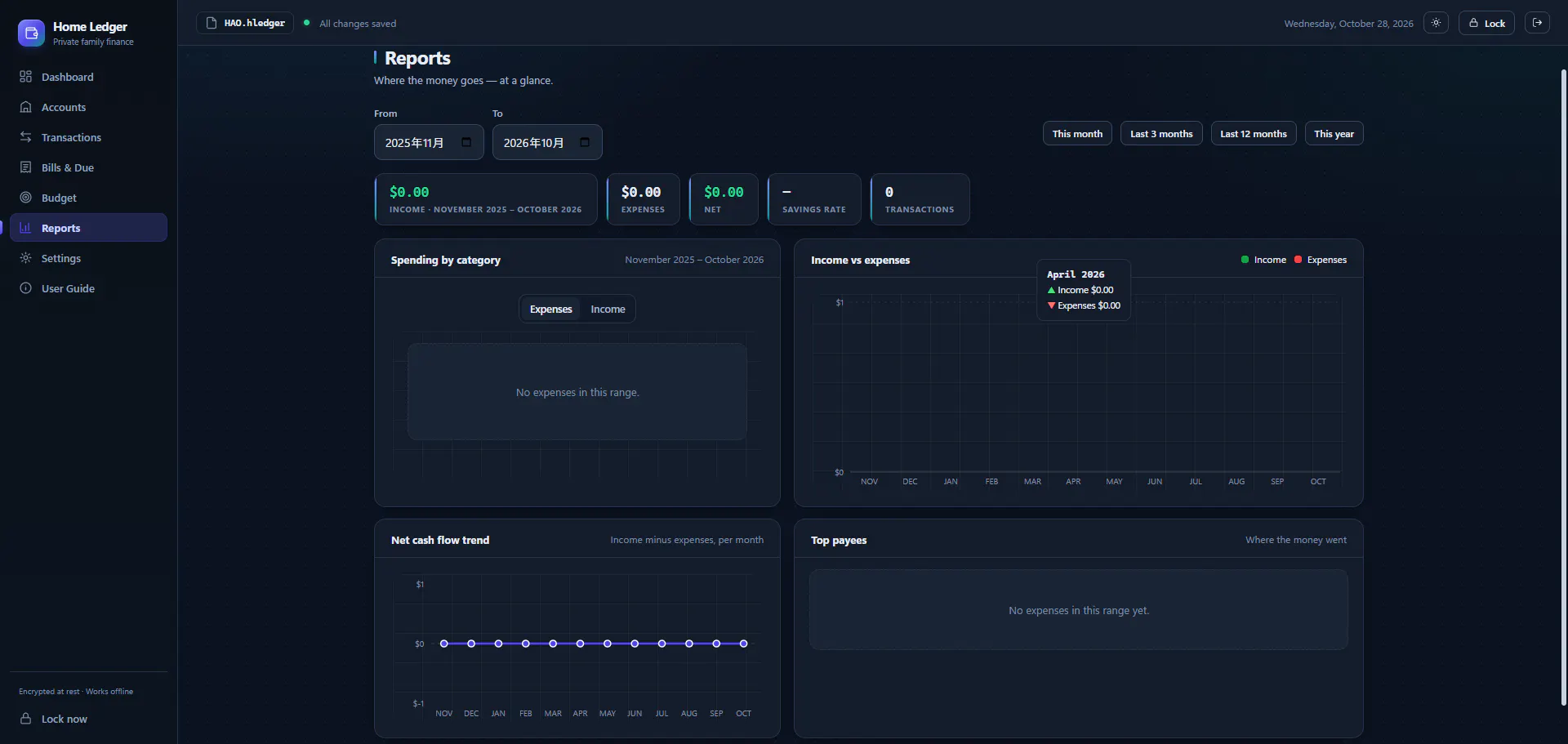Click the page vertical scrollbar
This screenshot has width=1568, height=744.
tap(1563, 388)
